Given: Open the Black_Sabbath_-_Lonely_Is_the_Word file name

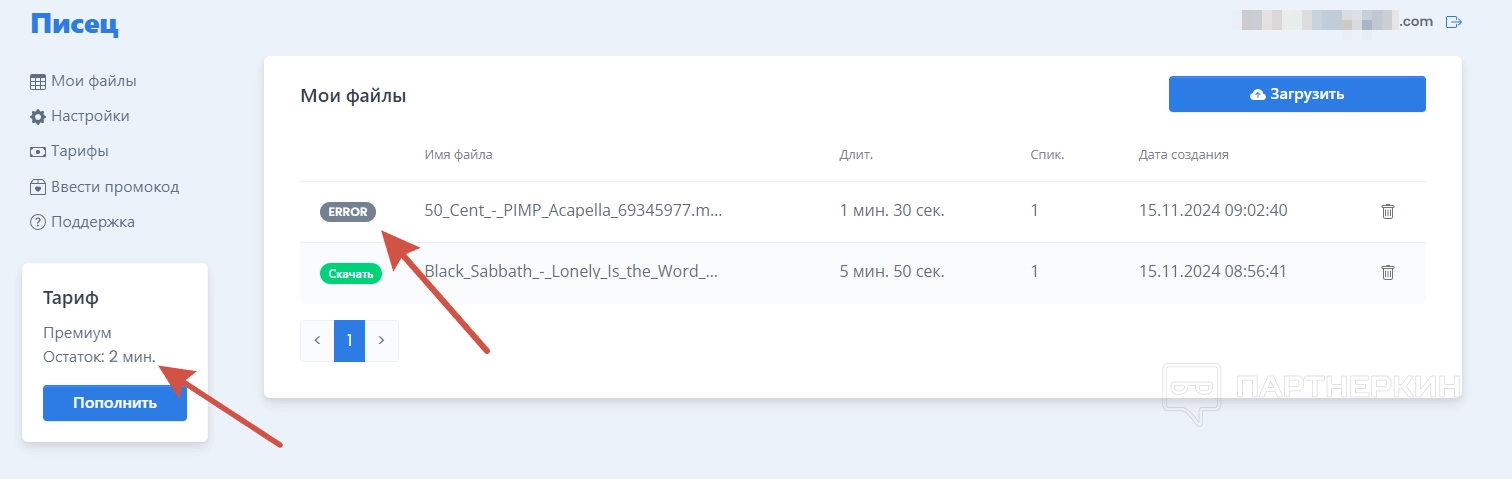Looking at the screenshot, I should [571, 272].
